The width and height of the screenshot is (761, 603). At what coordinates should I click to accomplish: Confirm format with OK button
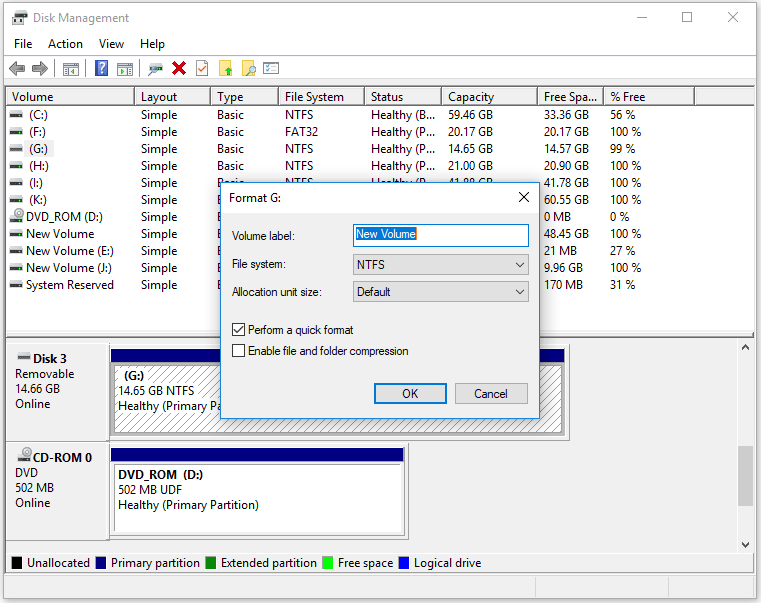(410, 393)
